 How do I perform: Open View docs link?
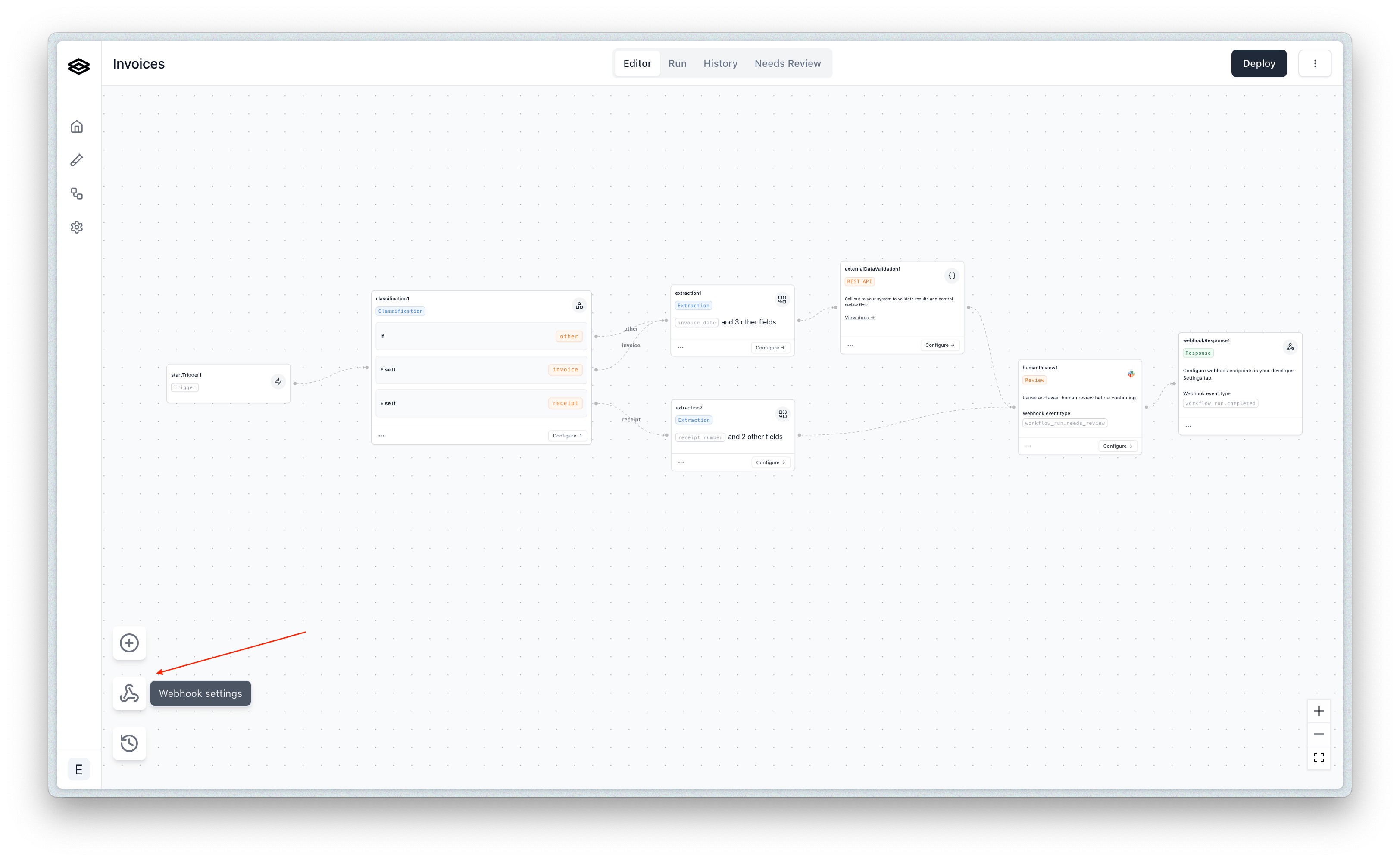[859, 318]
